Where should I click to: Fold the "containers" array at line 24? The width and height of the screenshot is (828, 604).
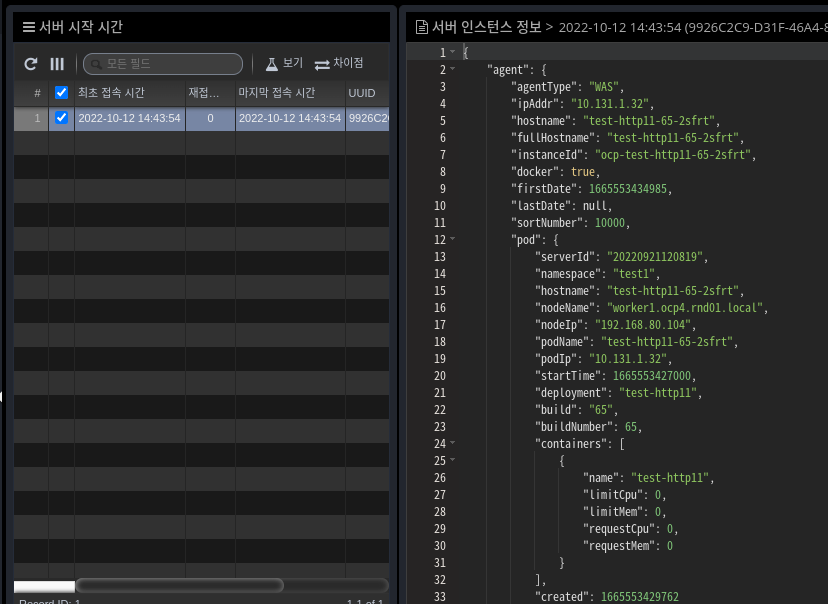[x=452, y=444]
